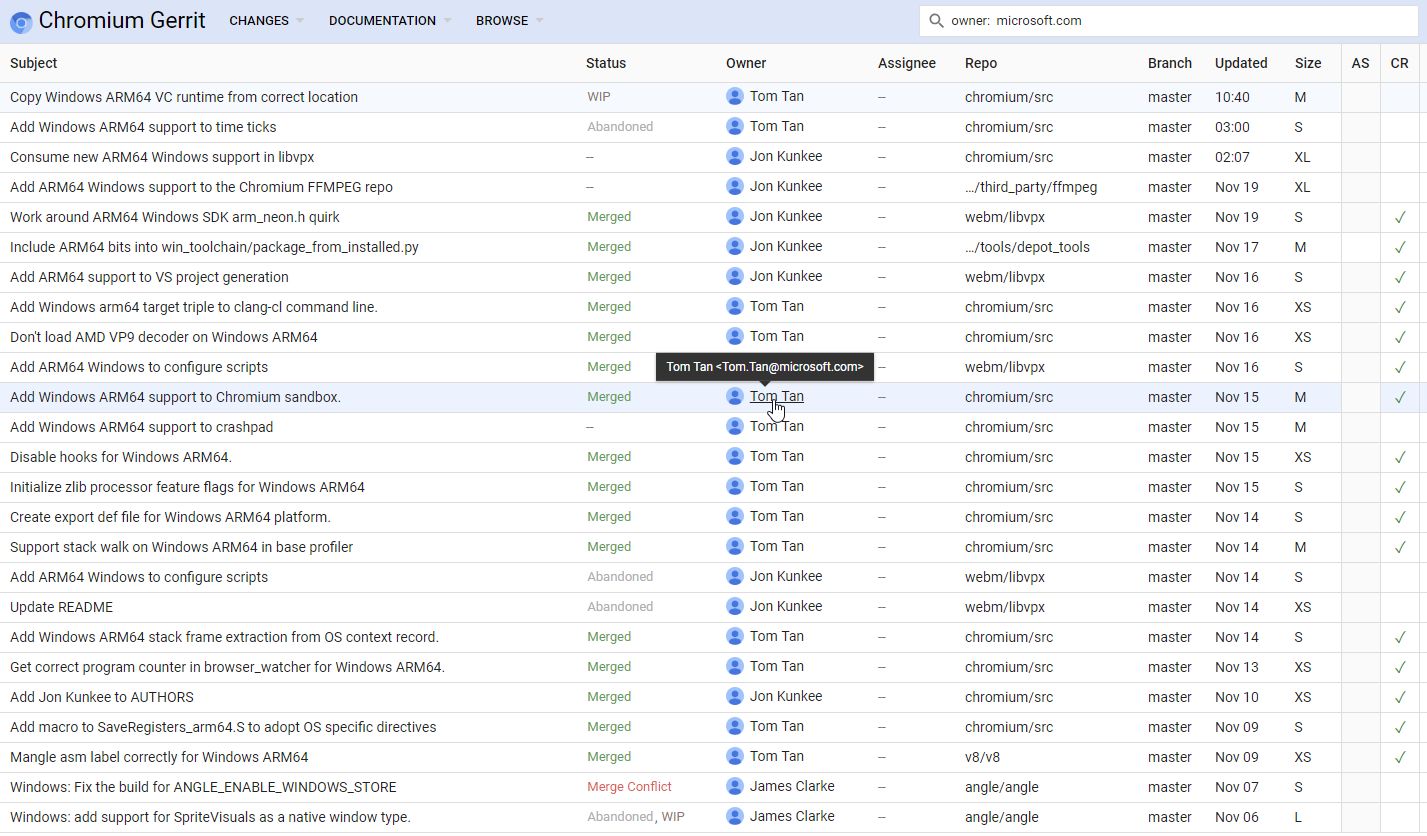This screenshot has height=836, width=1427.
Task: Open change 'Get correct program counter in browser_watcher'
Action: click(227, 667)
